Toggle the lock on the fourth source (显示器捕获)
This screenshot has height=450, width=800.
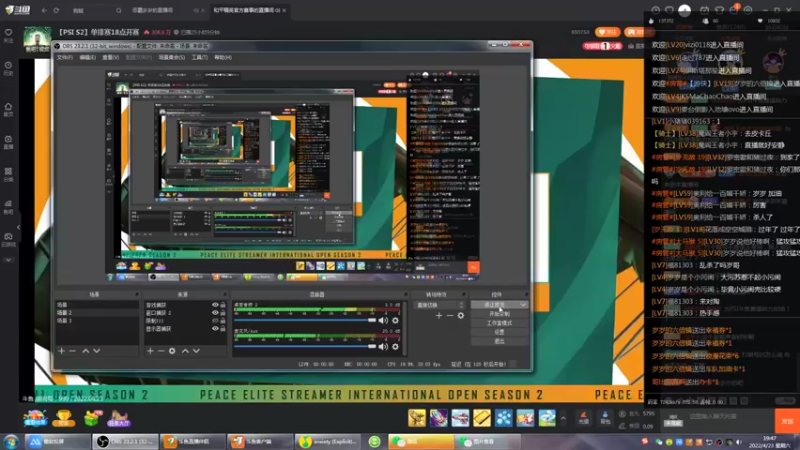click(x=223, y=329)
